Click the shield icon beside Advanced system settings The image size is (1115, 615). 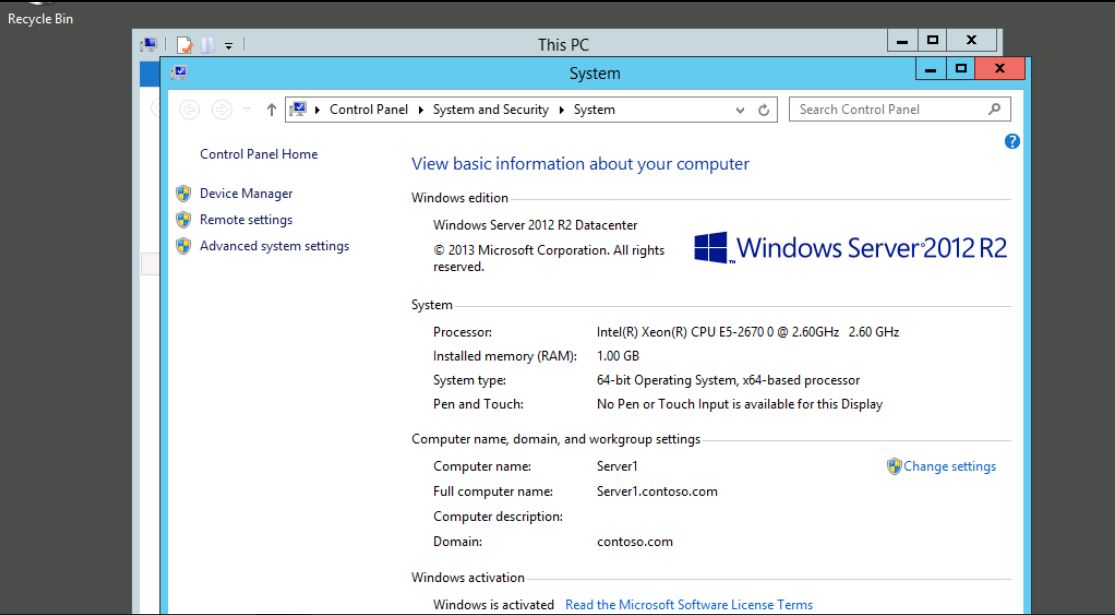pyautogui.click(x=183, y=246)
